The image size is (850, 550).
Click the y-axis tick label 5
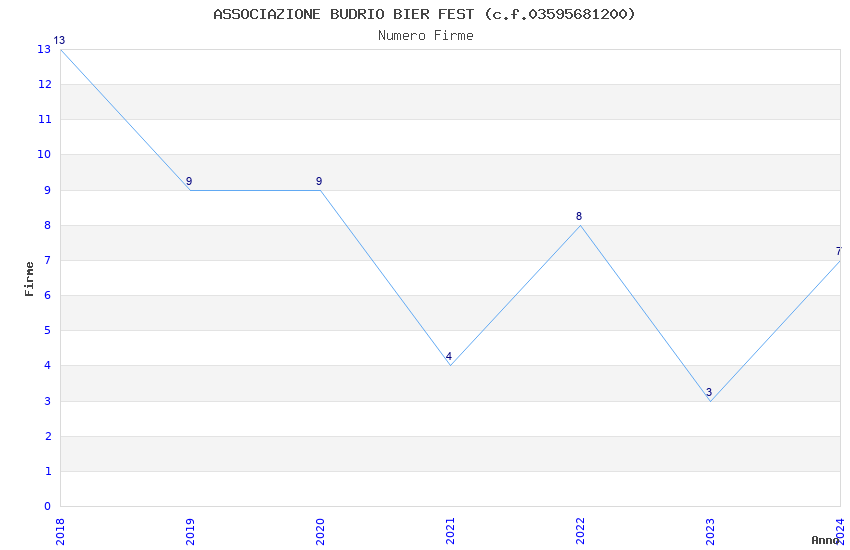(x=48, y=331)
